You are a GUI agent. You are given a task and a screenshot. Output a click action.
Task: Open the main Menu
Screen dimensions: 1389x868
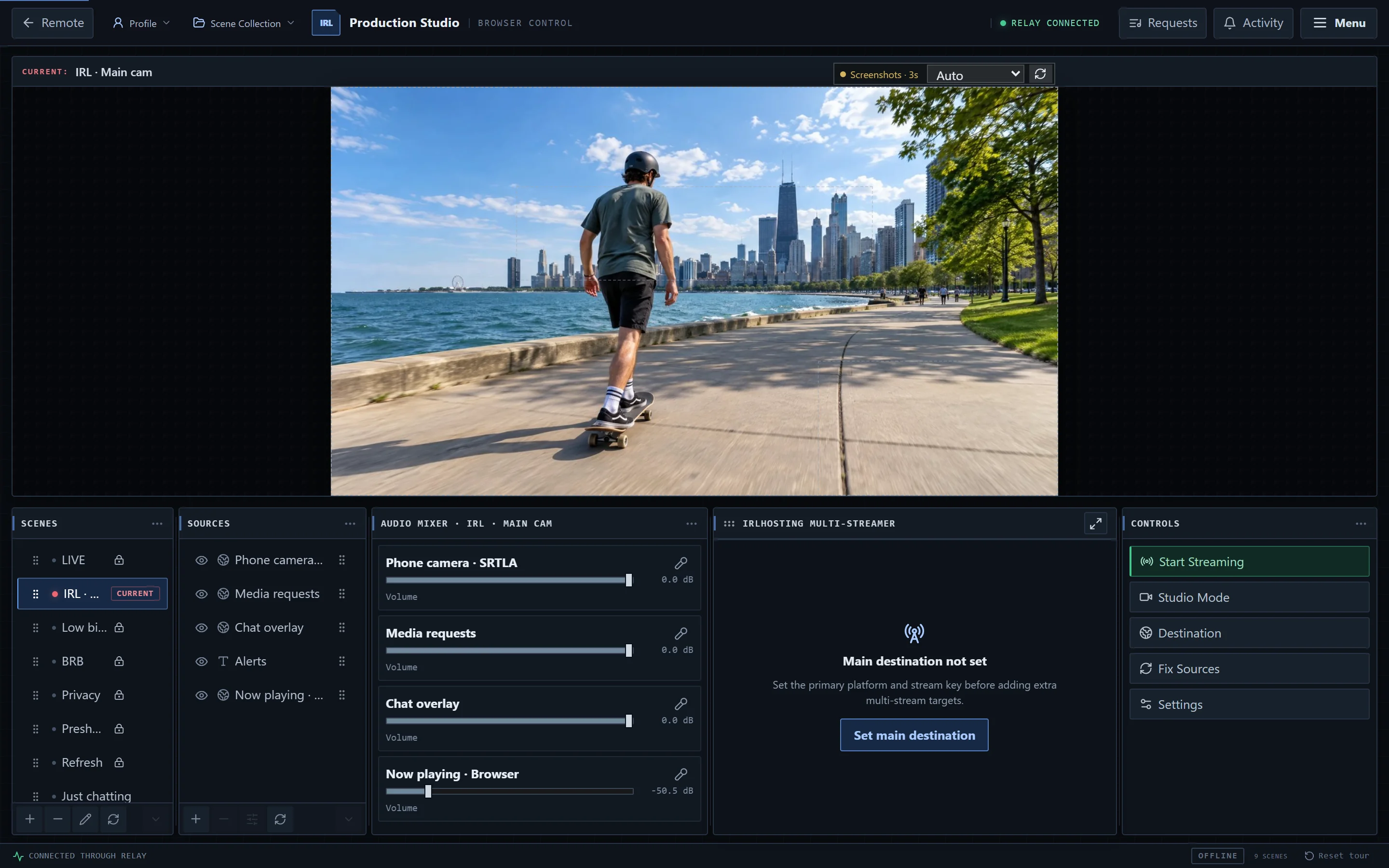pyautogui.click(x=1338, y=23)
